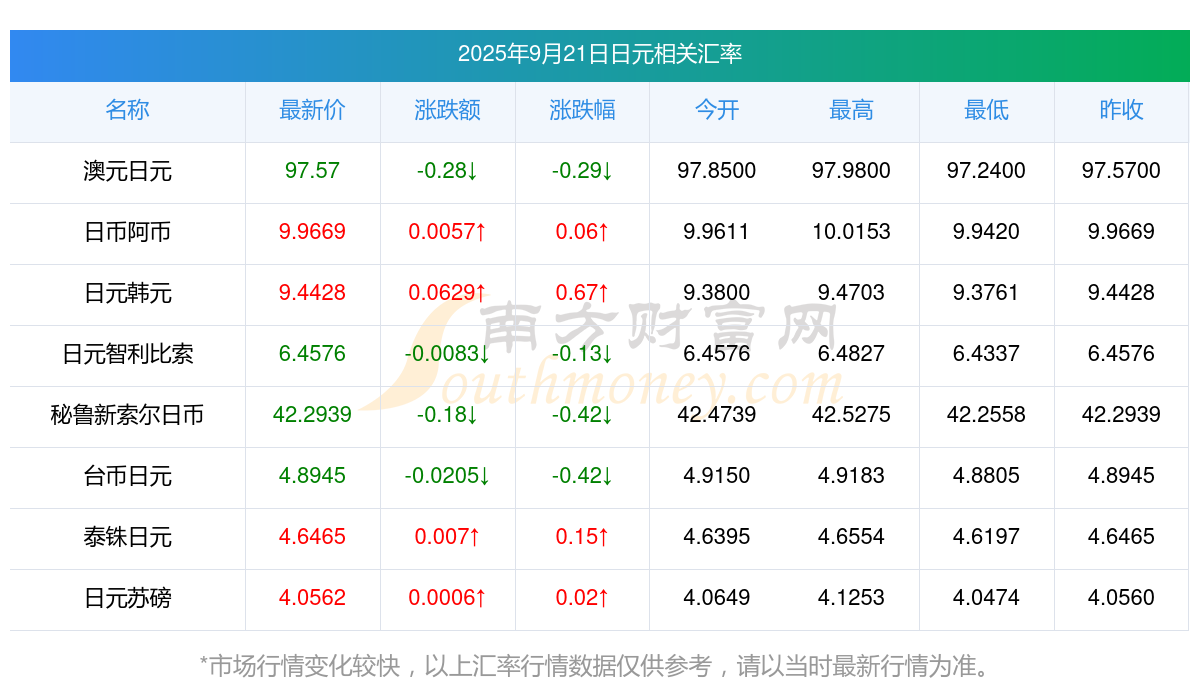Click the change amount 0.007↑
The width and height of the screenshot is (1200, 698).
click(448, 537)
